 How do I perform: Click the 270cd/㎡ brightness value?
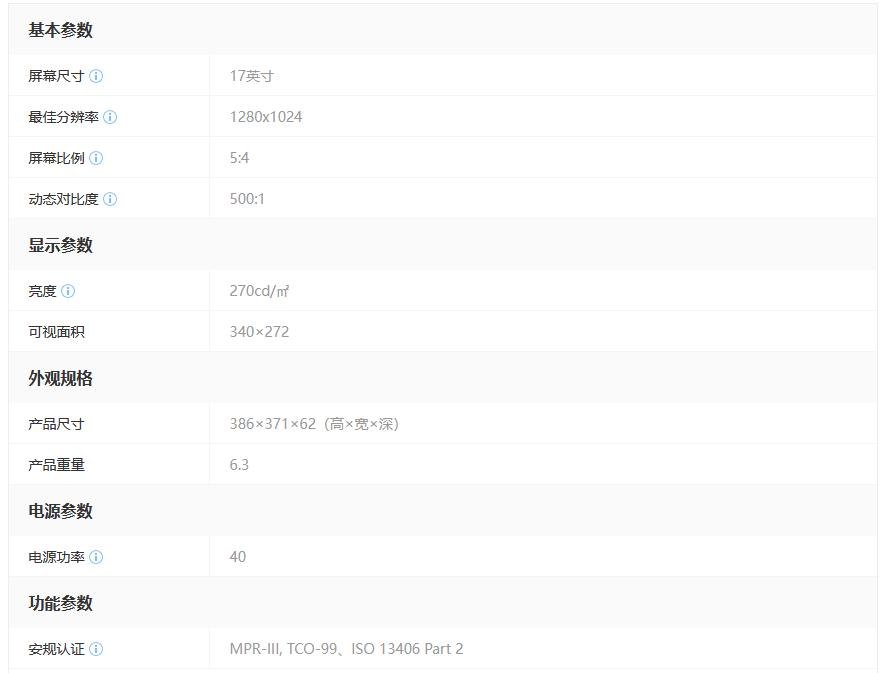260,291
